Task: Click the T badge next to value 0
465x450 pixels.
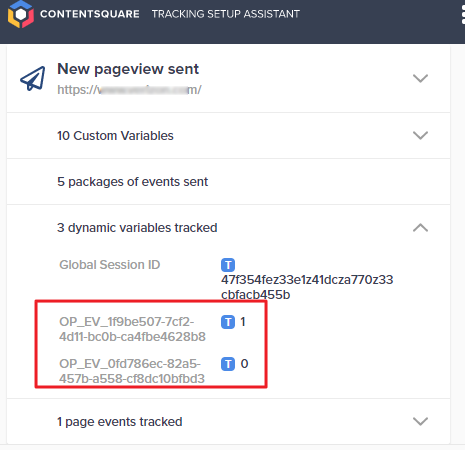Action: pos(228,364)
